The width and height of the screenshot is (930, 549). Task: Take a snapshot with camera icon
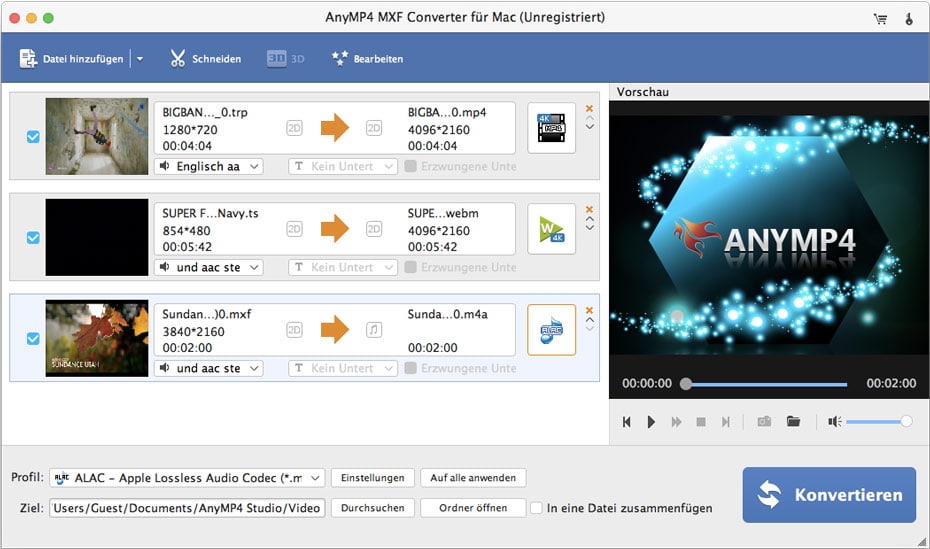[x=765, y=422]
